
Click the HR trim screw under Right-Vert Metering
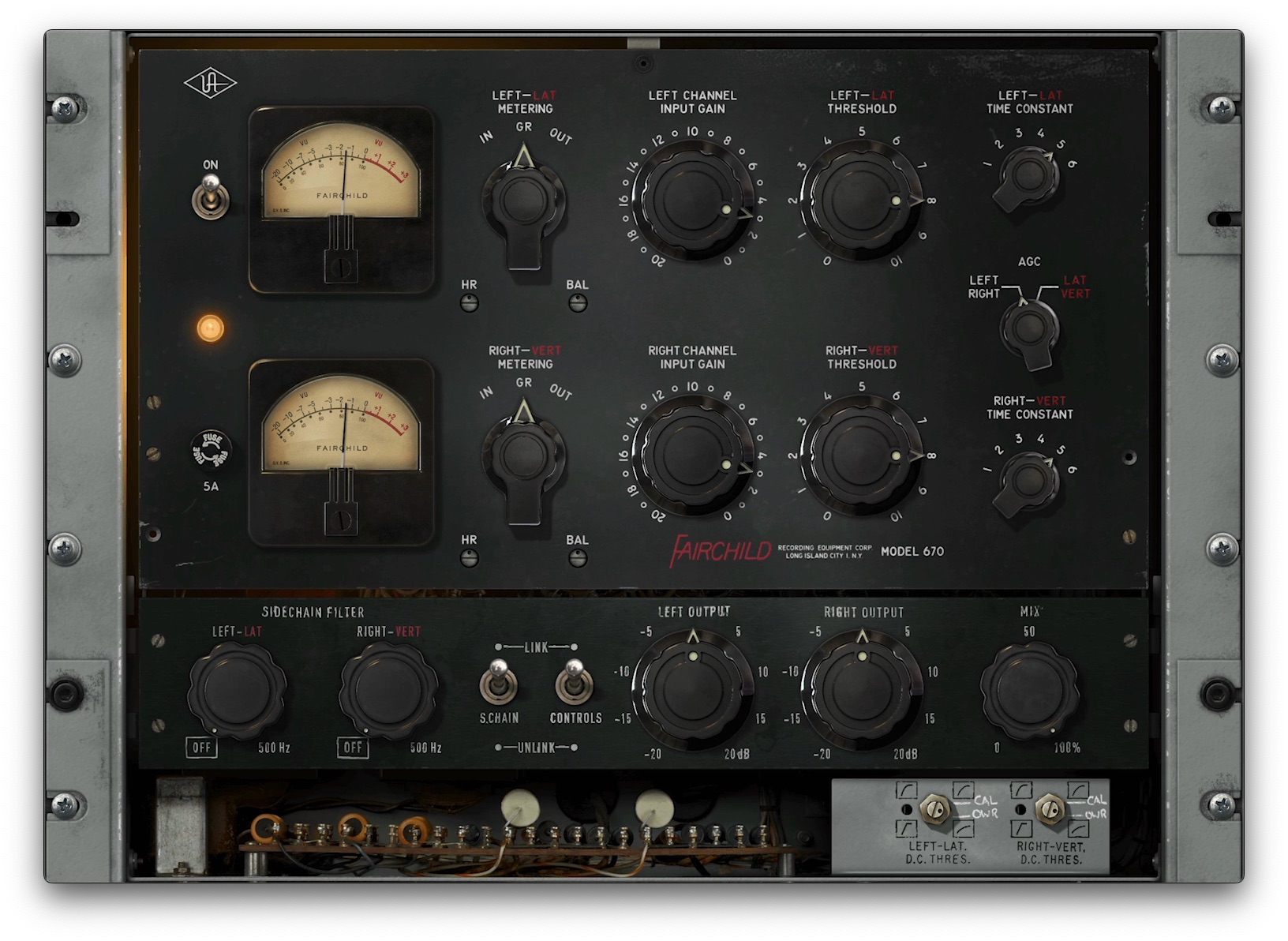pyautogui.click(x=470, y=558)
